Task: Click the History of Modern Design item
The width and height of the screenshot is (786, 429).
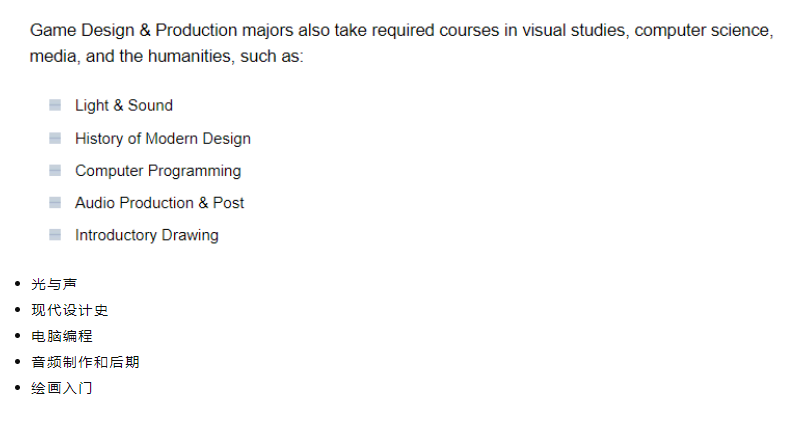Action: (x=163, y=138)
